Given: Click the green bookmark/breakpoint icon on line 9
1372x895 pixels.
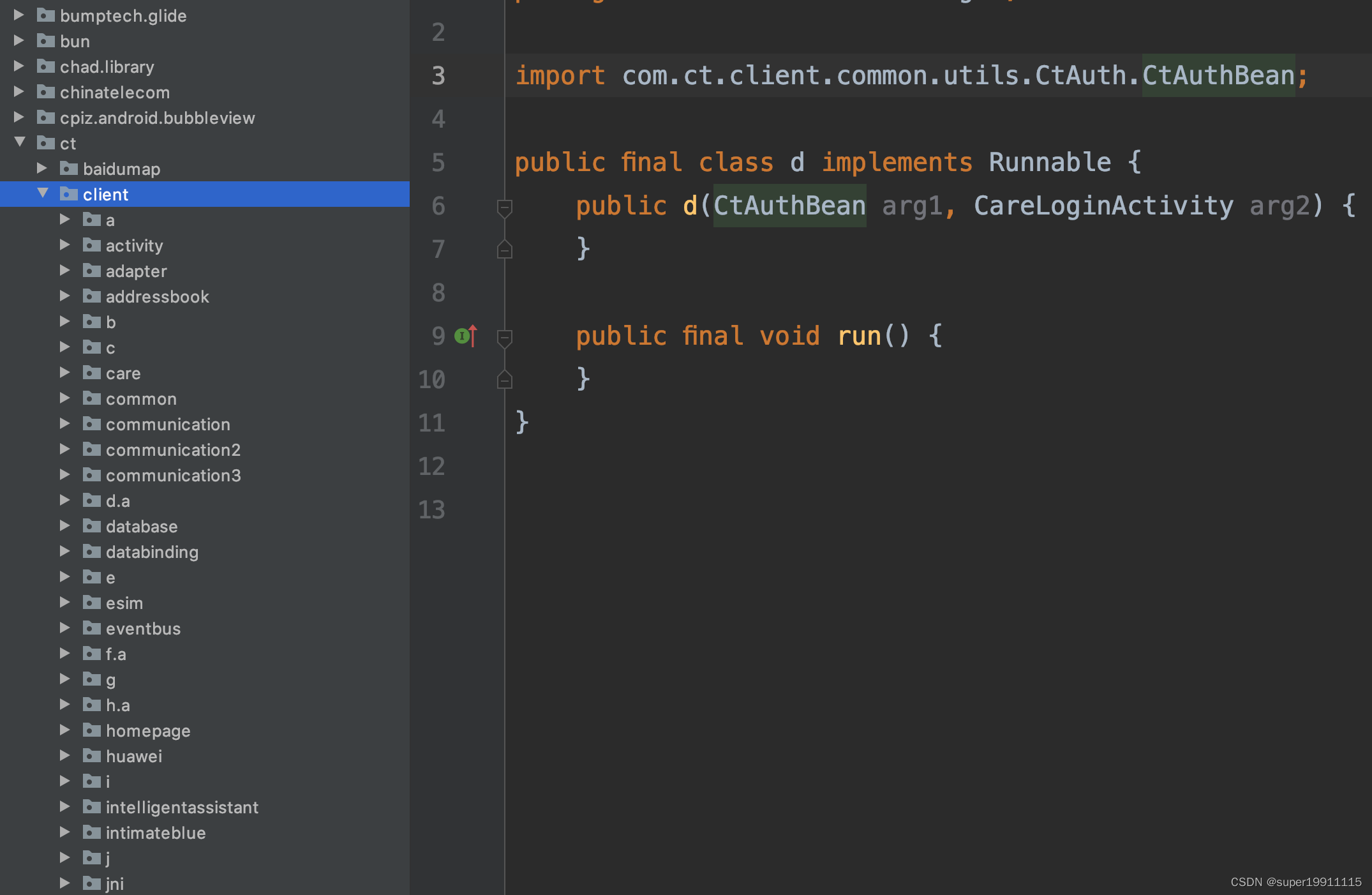Looking at the screenshot, I should 462,334.
